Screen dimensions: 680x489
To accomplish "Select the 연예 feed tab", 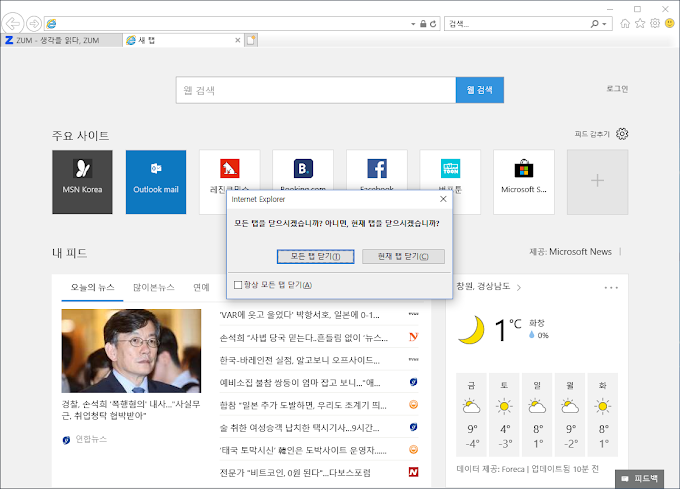I will [x=201, y=287].
